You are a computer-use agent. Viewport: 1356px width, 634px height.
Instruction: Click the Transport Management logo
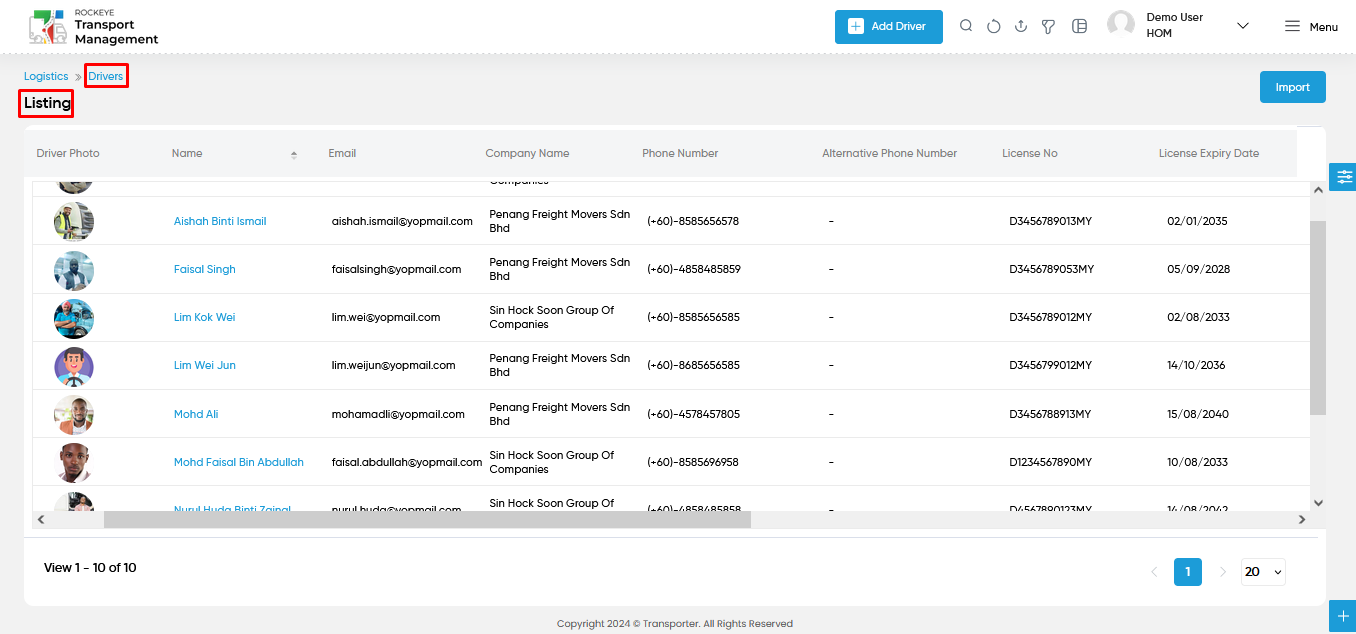pos(94,27)
